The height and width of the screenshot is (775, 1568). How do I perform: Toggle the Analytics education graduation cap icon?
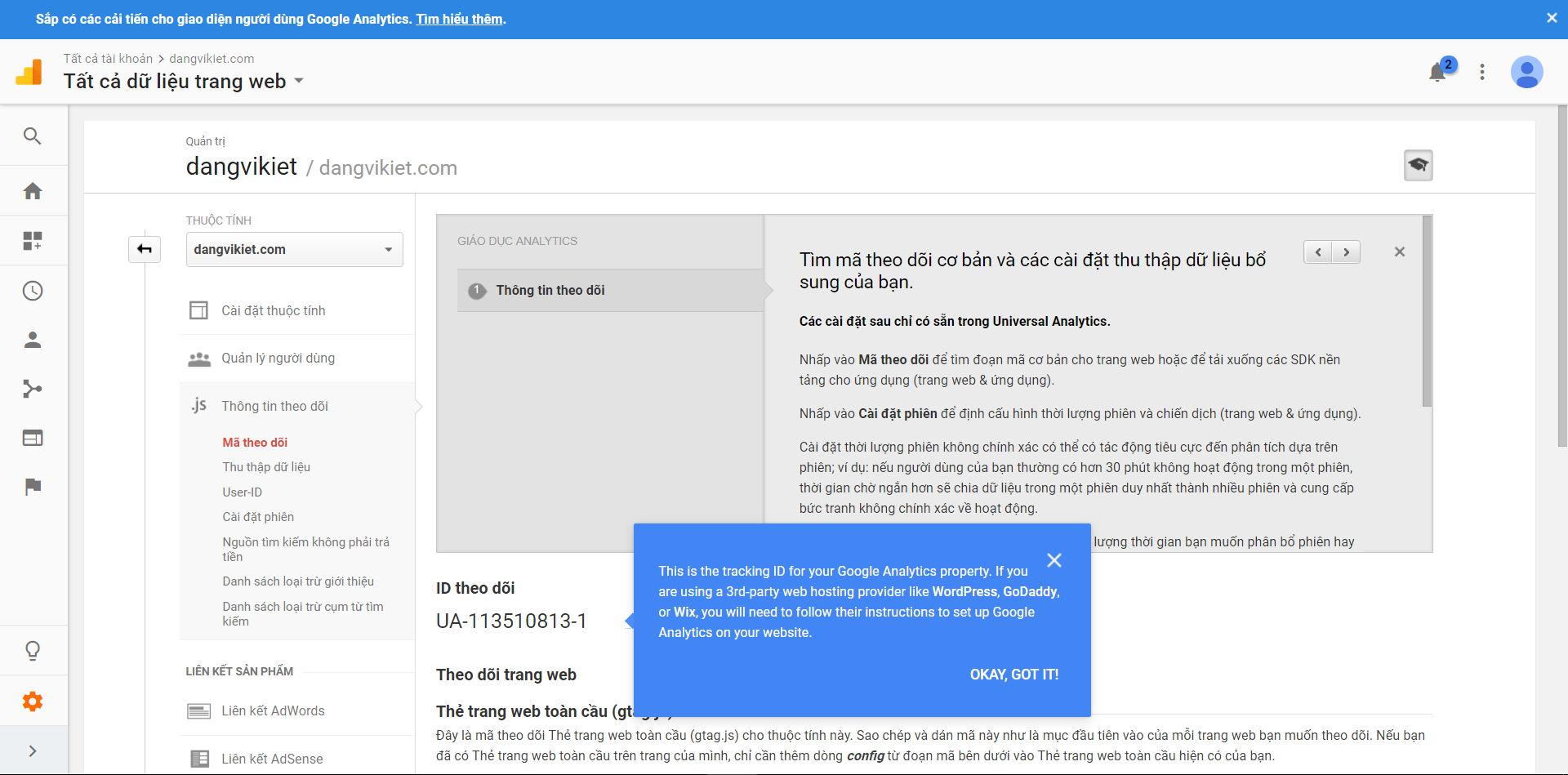(1419, 165)
